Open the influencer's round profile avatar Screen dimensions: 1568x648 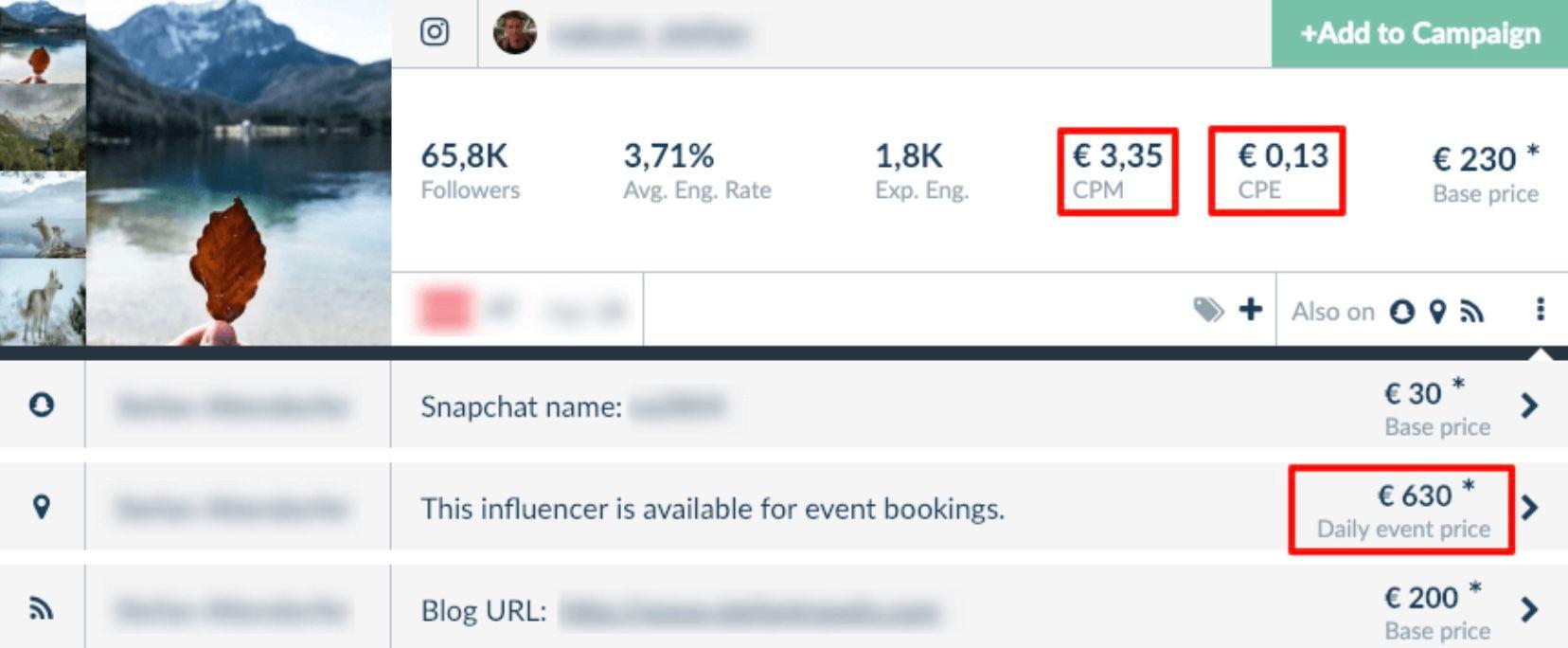tap(515, 33)
